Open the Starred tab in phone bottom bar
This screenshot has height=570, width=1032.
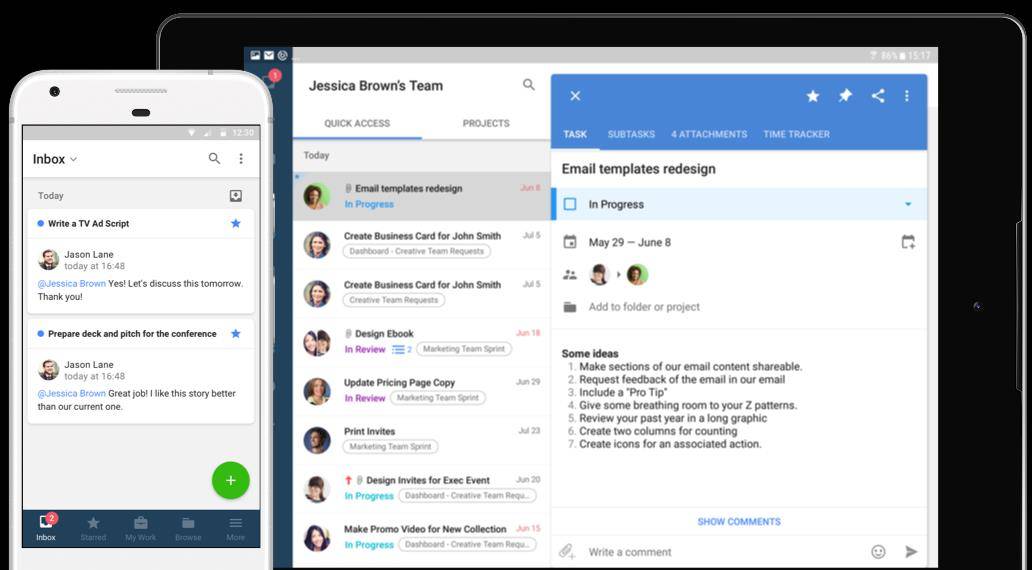(x=93, y=528)
